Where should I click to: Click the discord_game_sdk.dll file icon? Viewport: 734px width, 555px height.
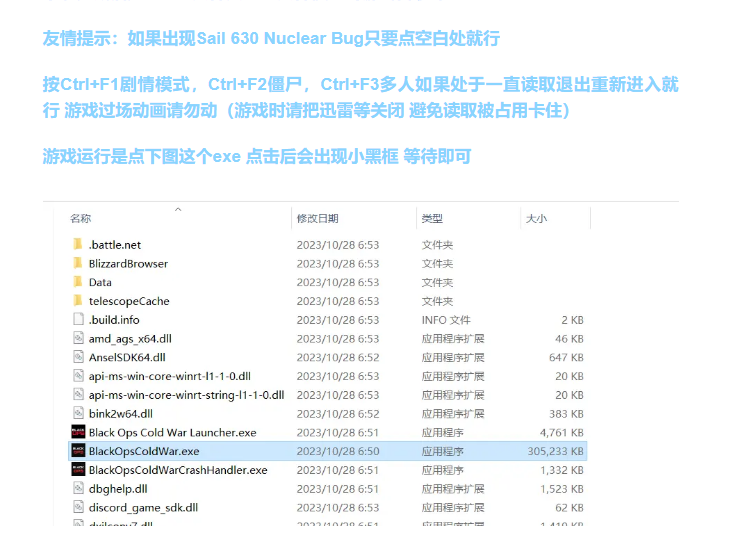click(78, 507)
